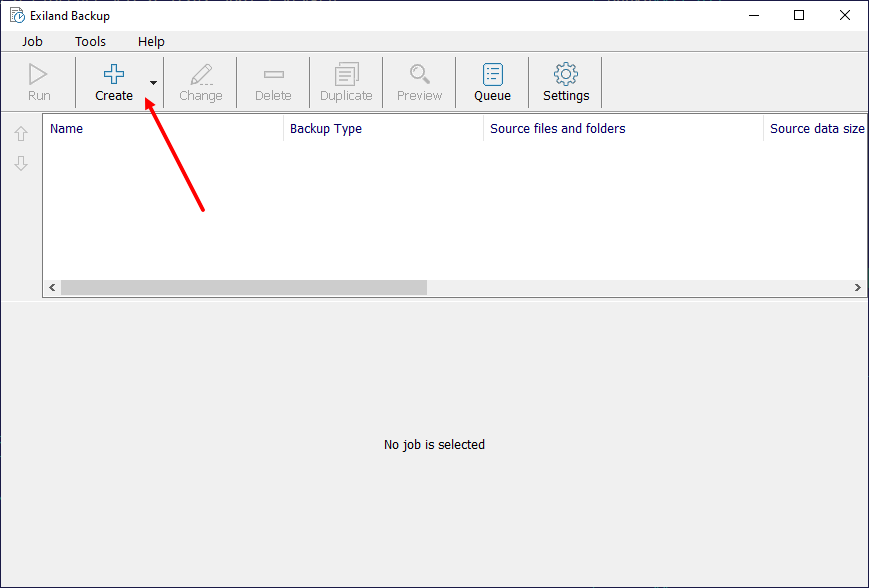
Task: Open the Job menu
Action: point(32,42)
